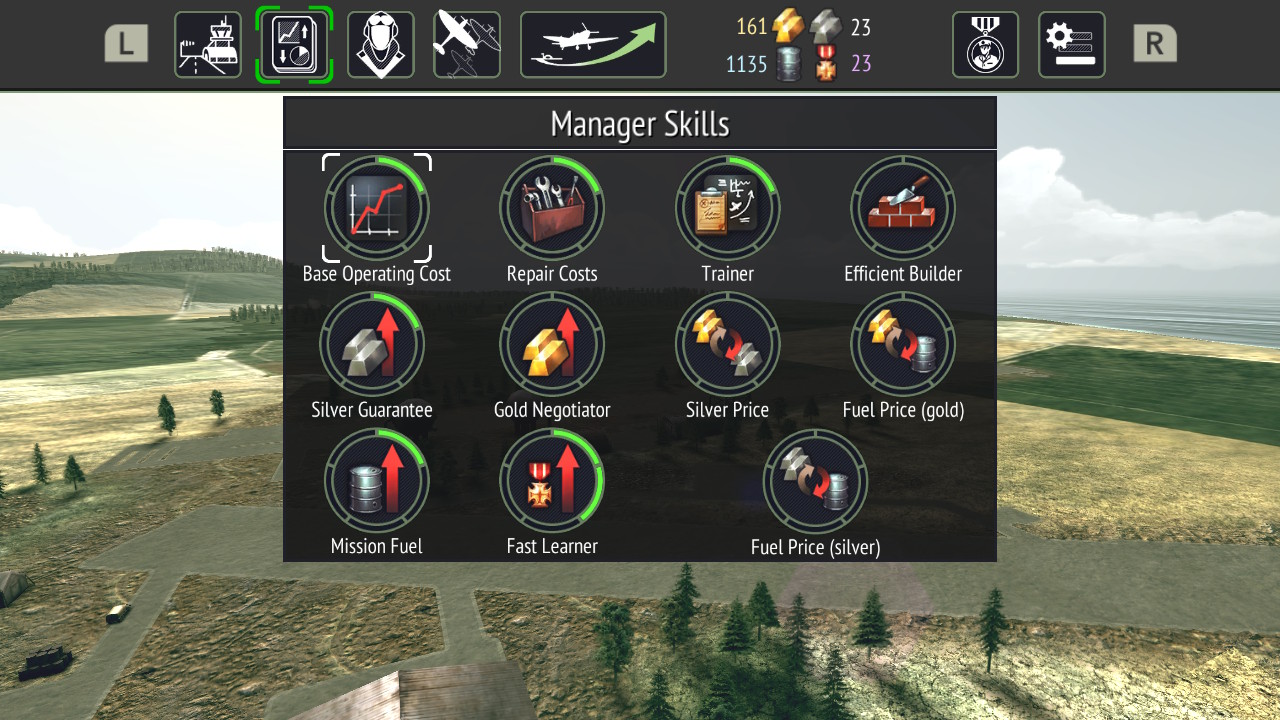The image size is (1280, 720).
Task: Select the Mission Fuel barrel icon
Action: (377, 481)
